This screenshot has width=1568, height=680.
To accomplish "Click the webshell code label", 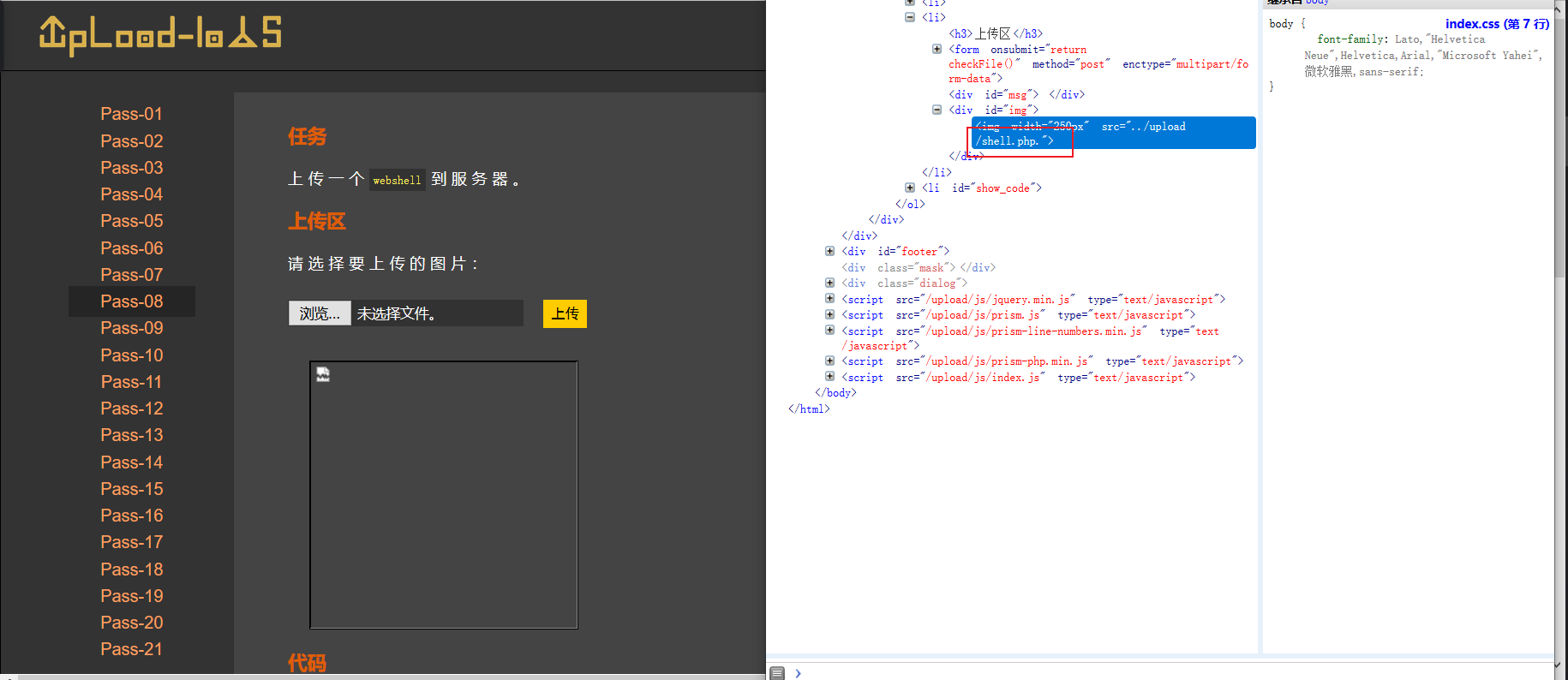I will click(397, 180).
